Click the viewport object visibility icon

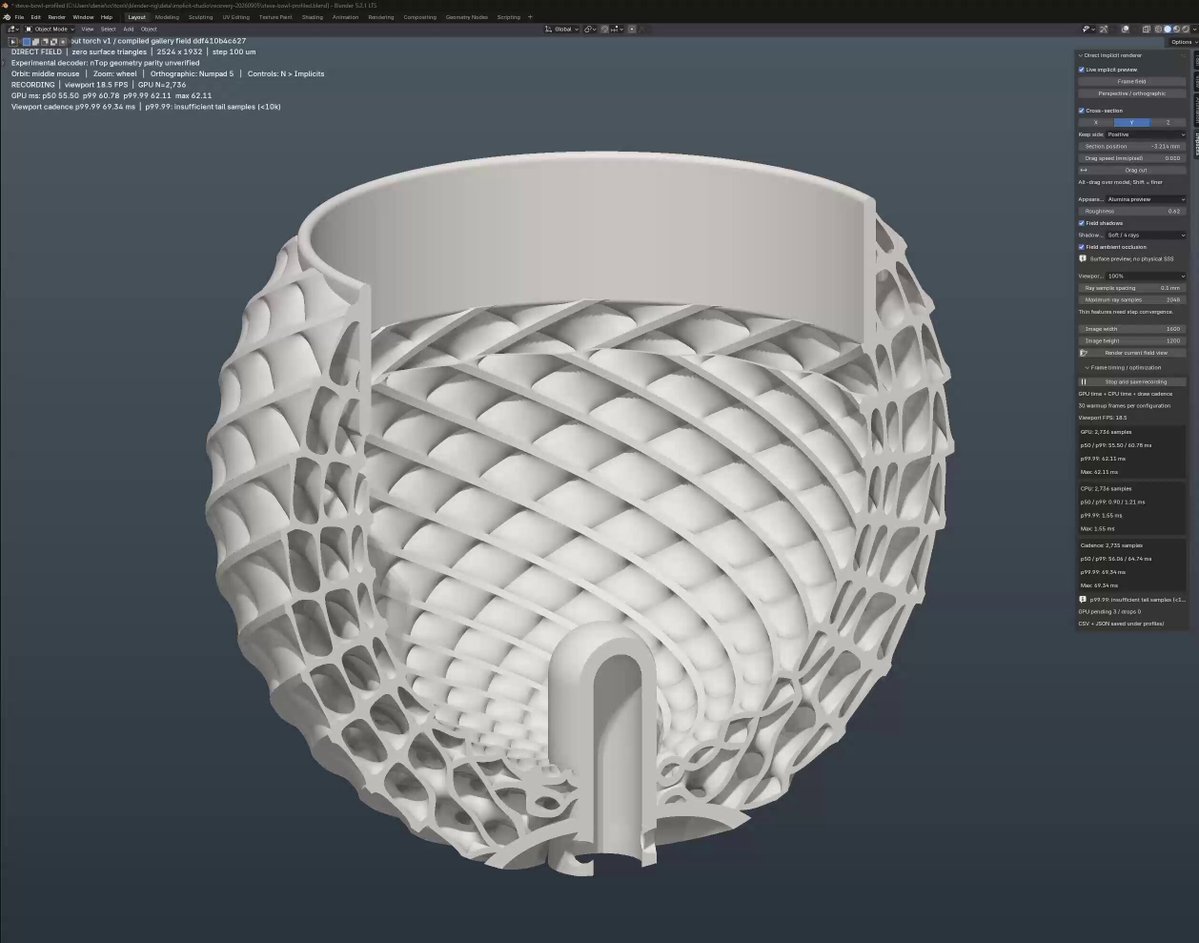[x=1087, y=29]
